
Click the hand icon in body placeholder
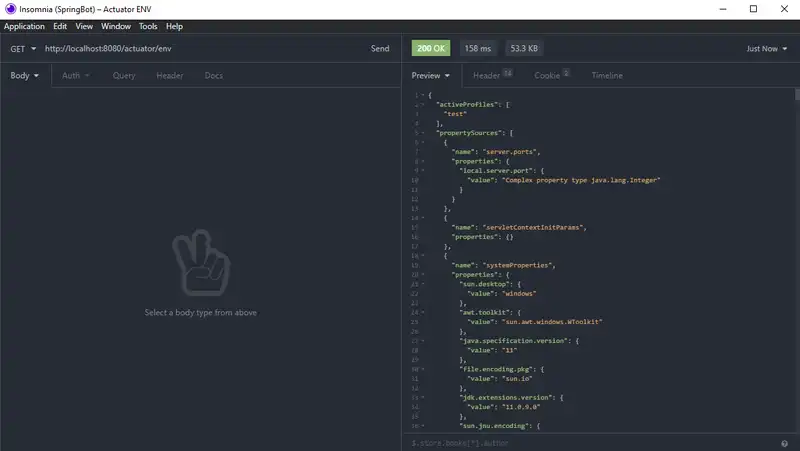pos(200,264)
